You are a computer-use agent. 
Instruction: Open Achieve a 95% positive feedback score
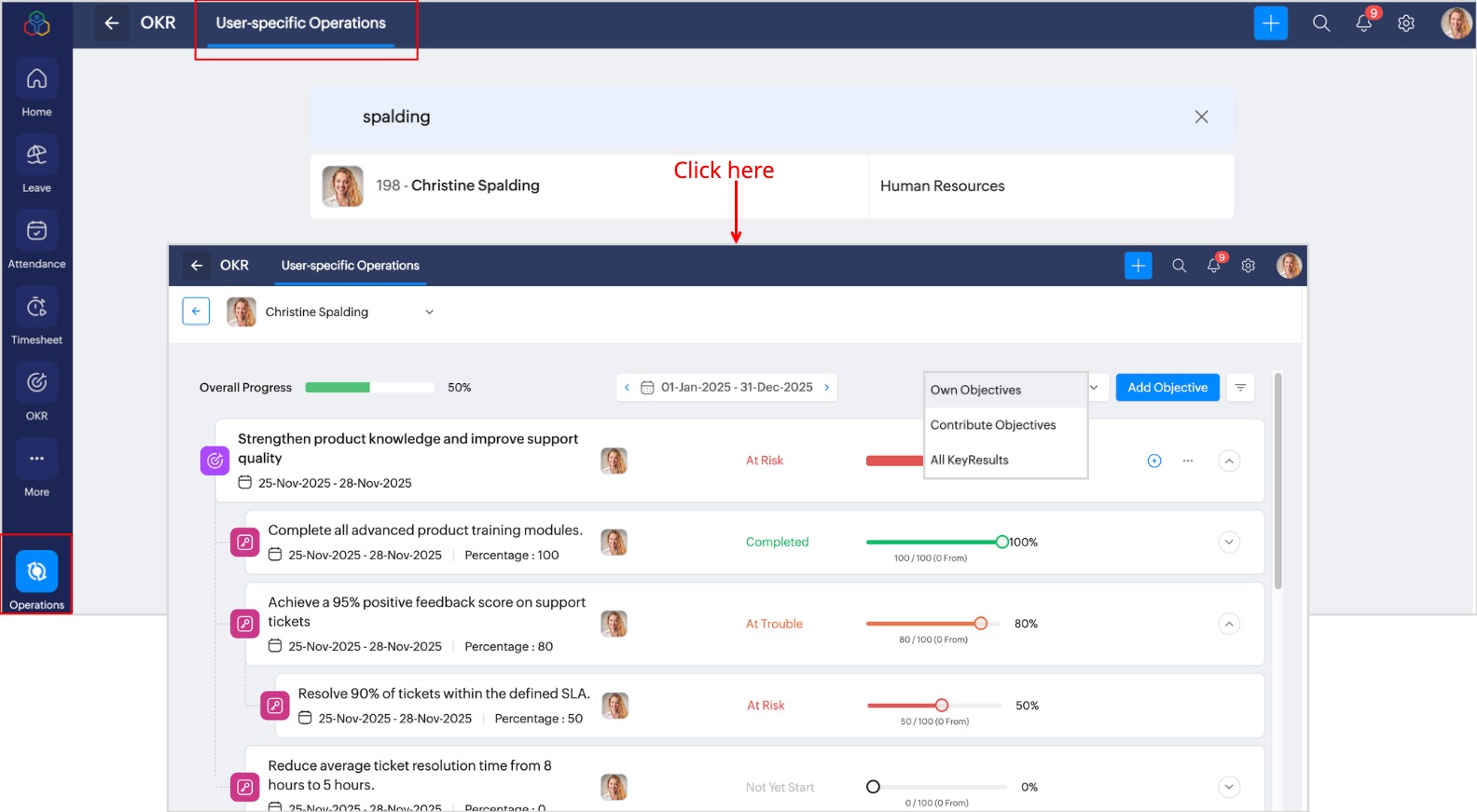427,612
